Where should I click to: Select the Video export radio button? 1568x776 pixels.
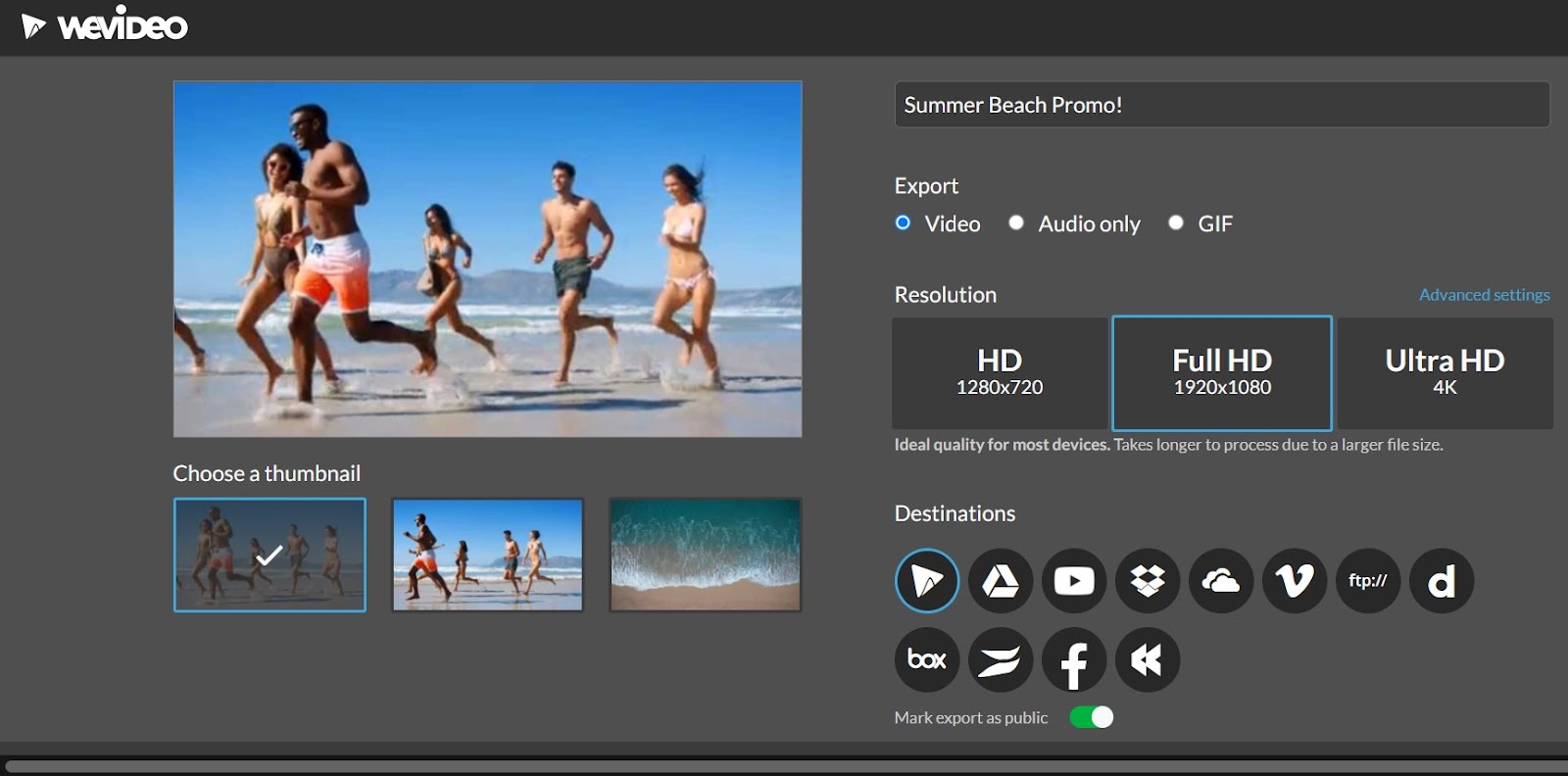(904, 223)
